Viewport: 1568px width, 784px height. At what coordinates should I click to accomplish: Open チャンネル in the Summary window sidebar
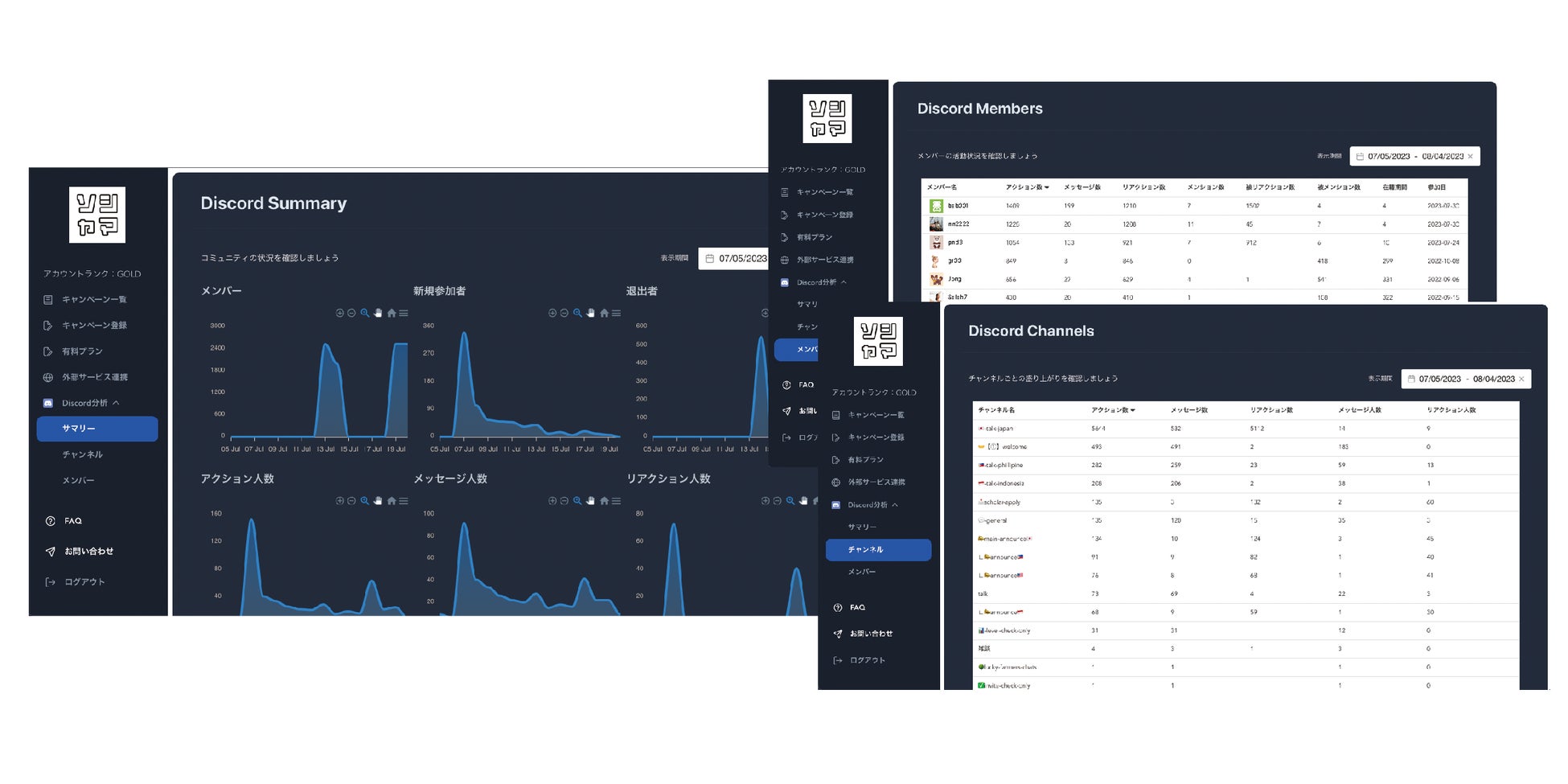83,454
